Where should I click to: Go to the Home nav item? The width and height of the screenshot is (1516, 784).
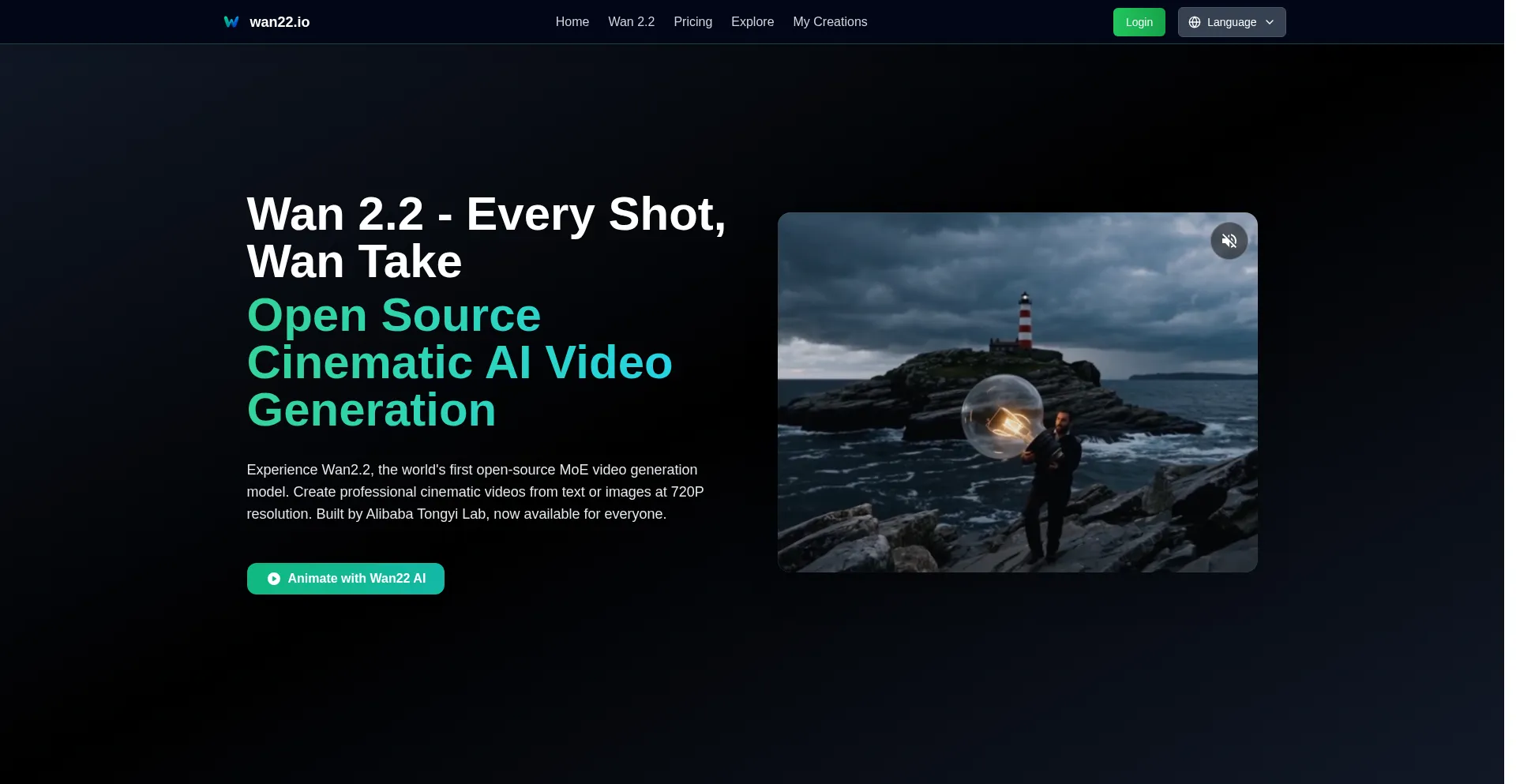click(x=572, y=22)
